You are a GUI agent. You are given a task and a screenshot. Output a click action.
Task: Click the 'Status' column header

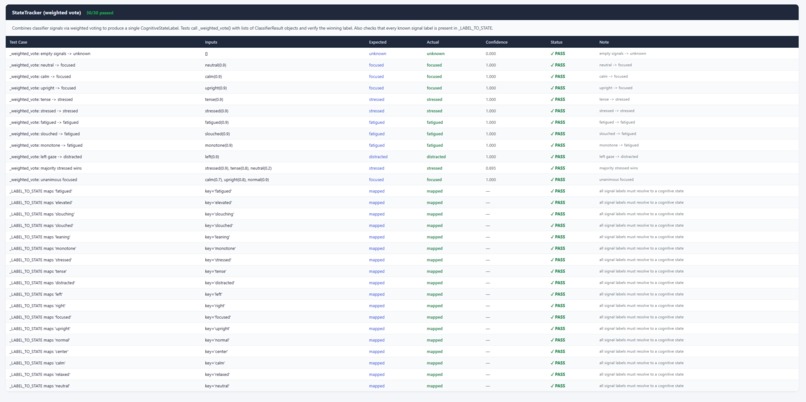(556, 42)
